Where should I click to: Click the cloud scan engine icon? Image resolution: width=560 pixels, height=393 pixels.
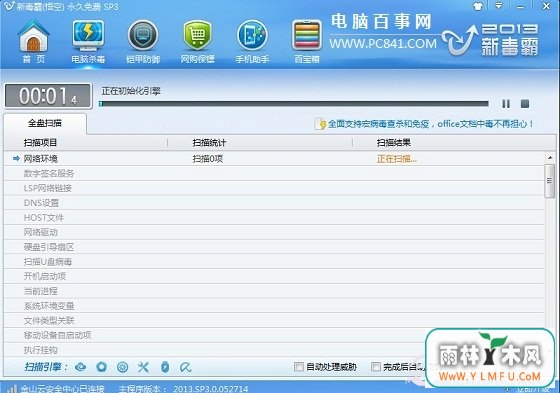(x=81, y=367)
